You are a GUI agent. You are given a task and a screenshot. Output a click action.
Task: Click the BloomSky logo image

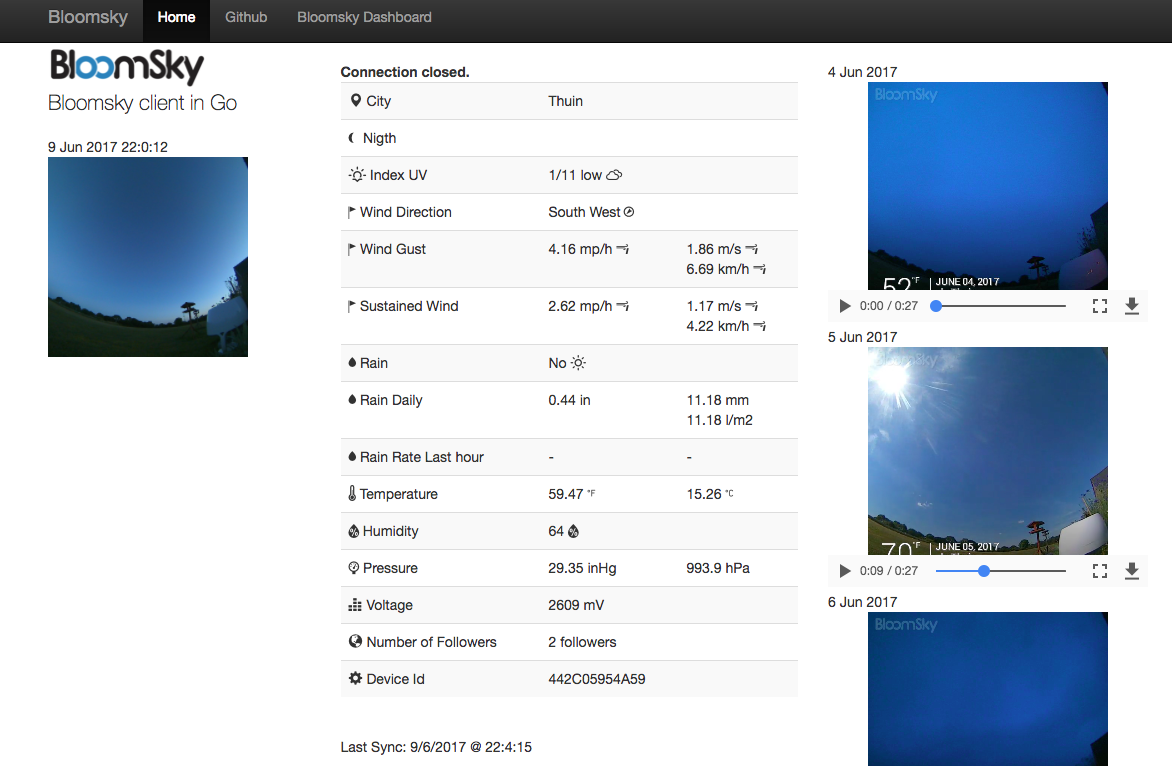[x=126, y=67]
